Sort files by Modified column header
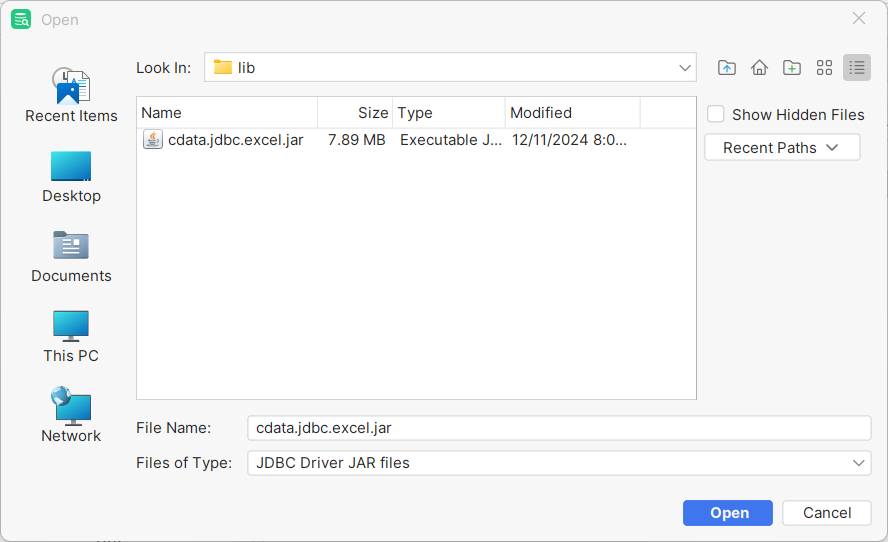Screen dimensions: 888x542 572,113
